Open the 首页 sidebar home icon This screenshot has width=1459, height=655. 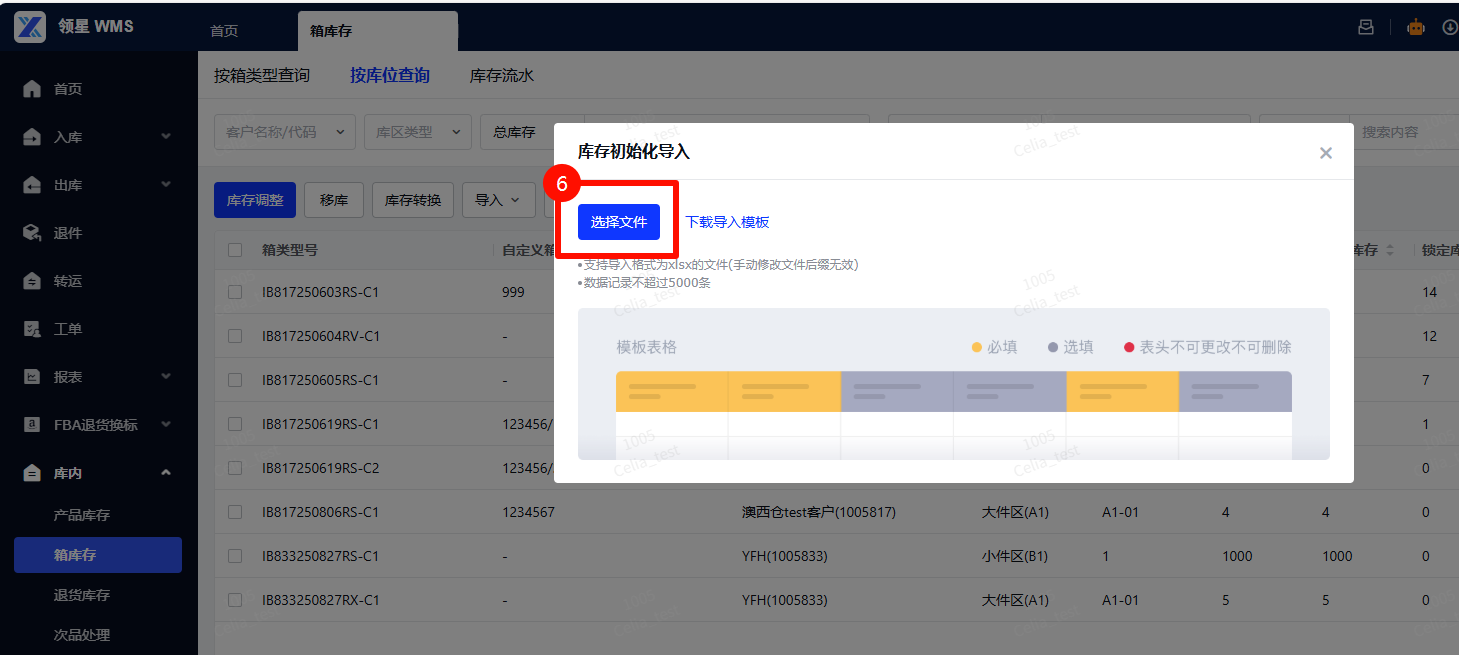tap(32, 89)
